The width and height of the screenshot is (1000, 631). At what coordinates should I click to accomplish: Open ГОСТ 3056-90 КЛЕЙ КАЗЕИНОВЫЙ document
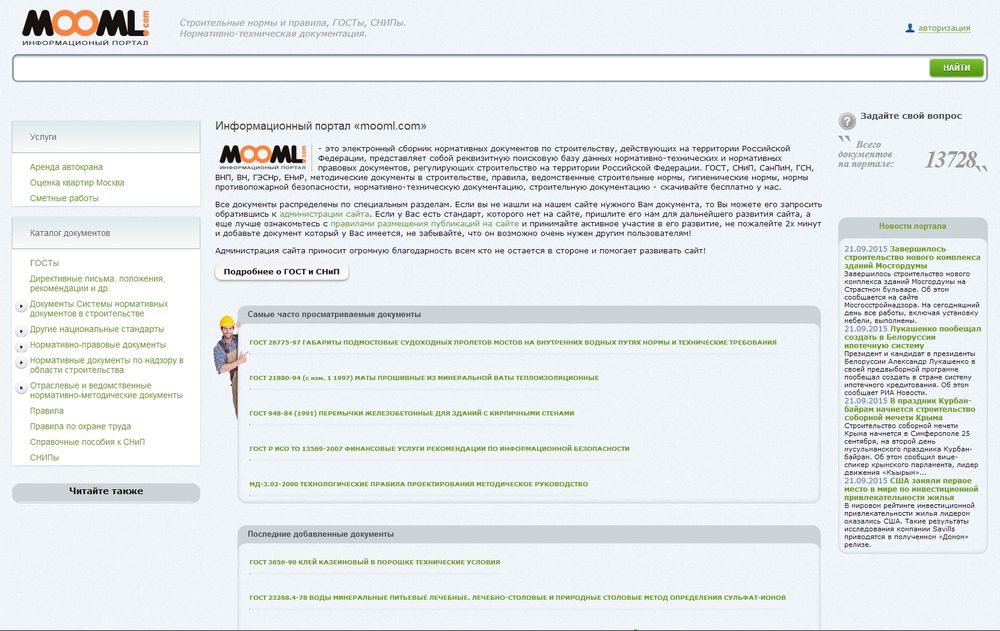pos(374,562)
